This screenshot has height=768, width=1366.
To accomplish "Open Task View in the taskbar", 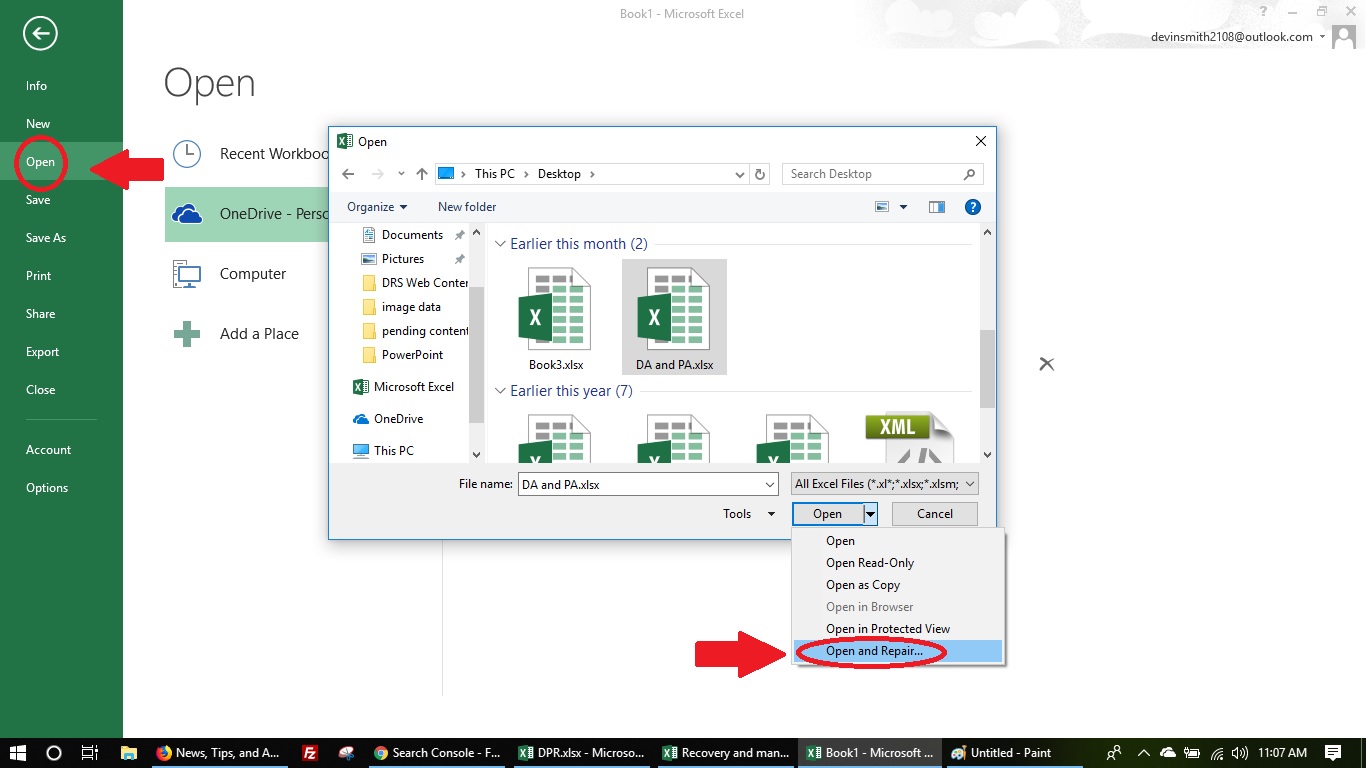I will pos(90,753).
